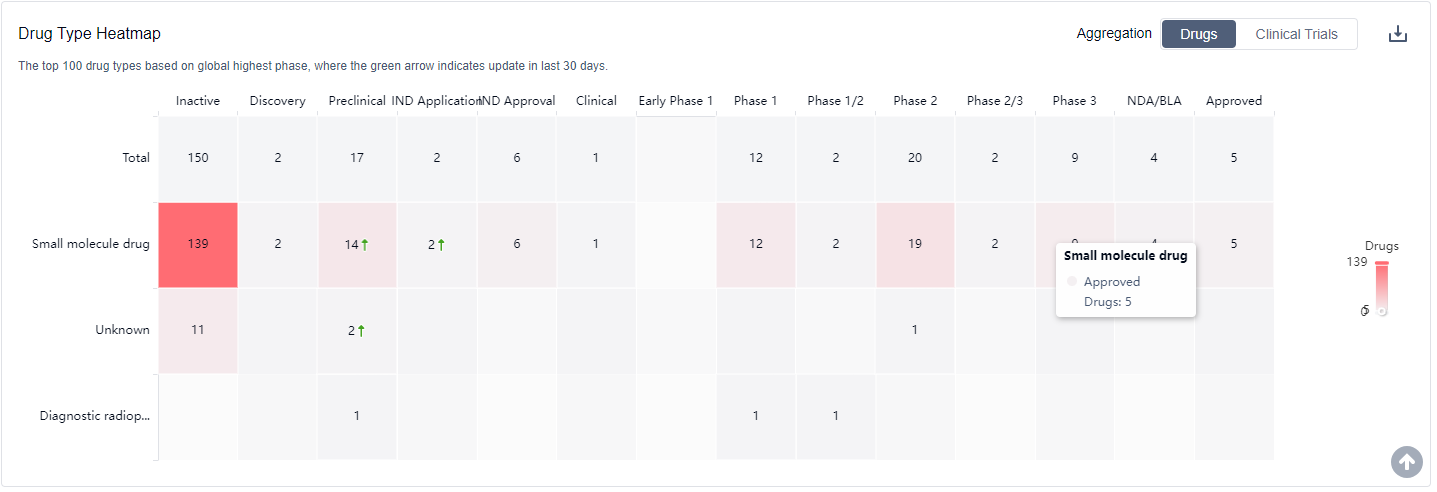
Task: Click green arrow in Small molecule IND Application cell
Action: point(441,244)
